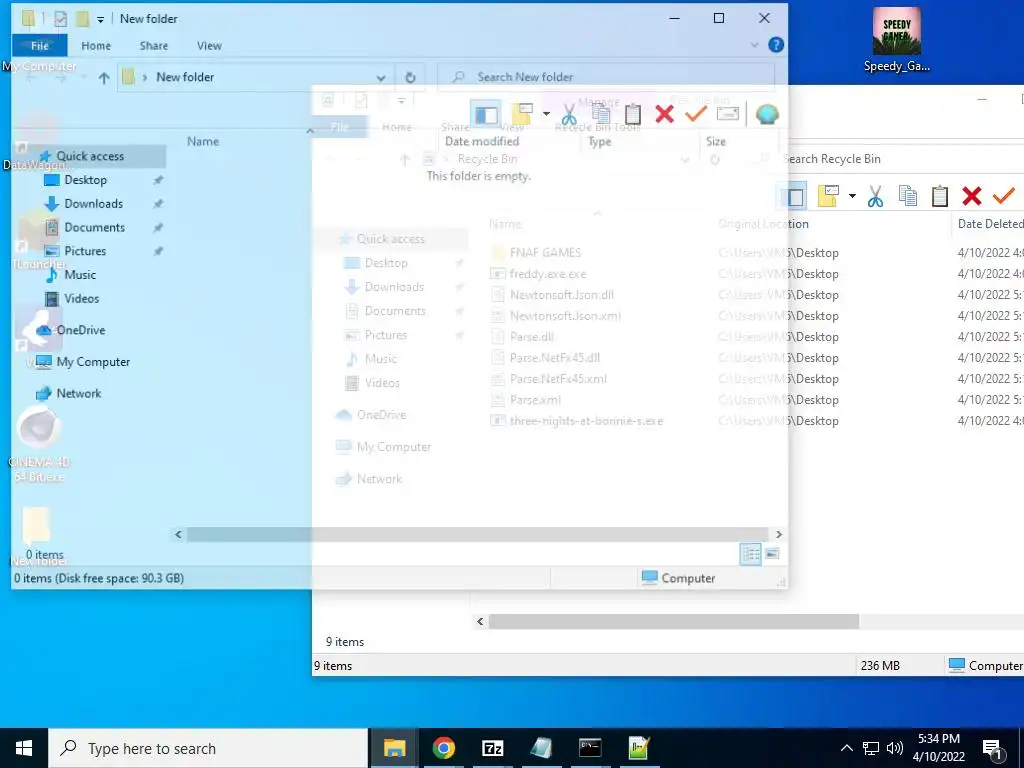Switch to Details view toggle in New folder

click(x=750, y=554)
